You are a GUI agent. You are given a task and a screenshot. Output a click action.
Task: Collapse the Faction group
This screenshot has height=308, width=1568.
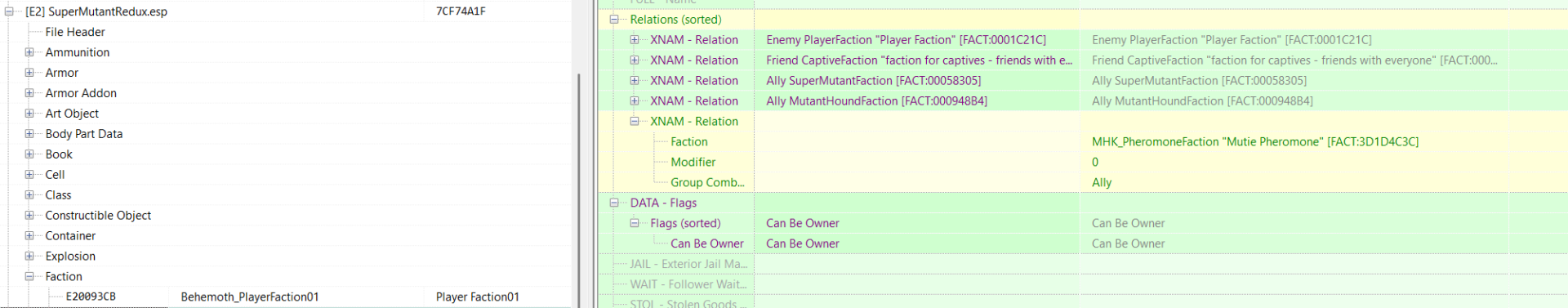pos(29,277)
